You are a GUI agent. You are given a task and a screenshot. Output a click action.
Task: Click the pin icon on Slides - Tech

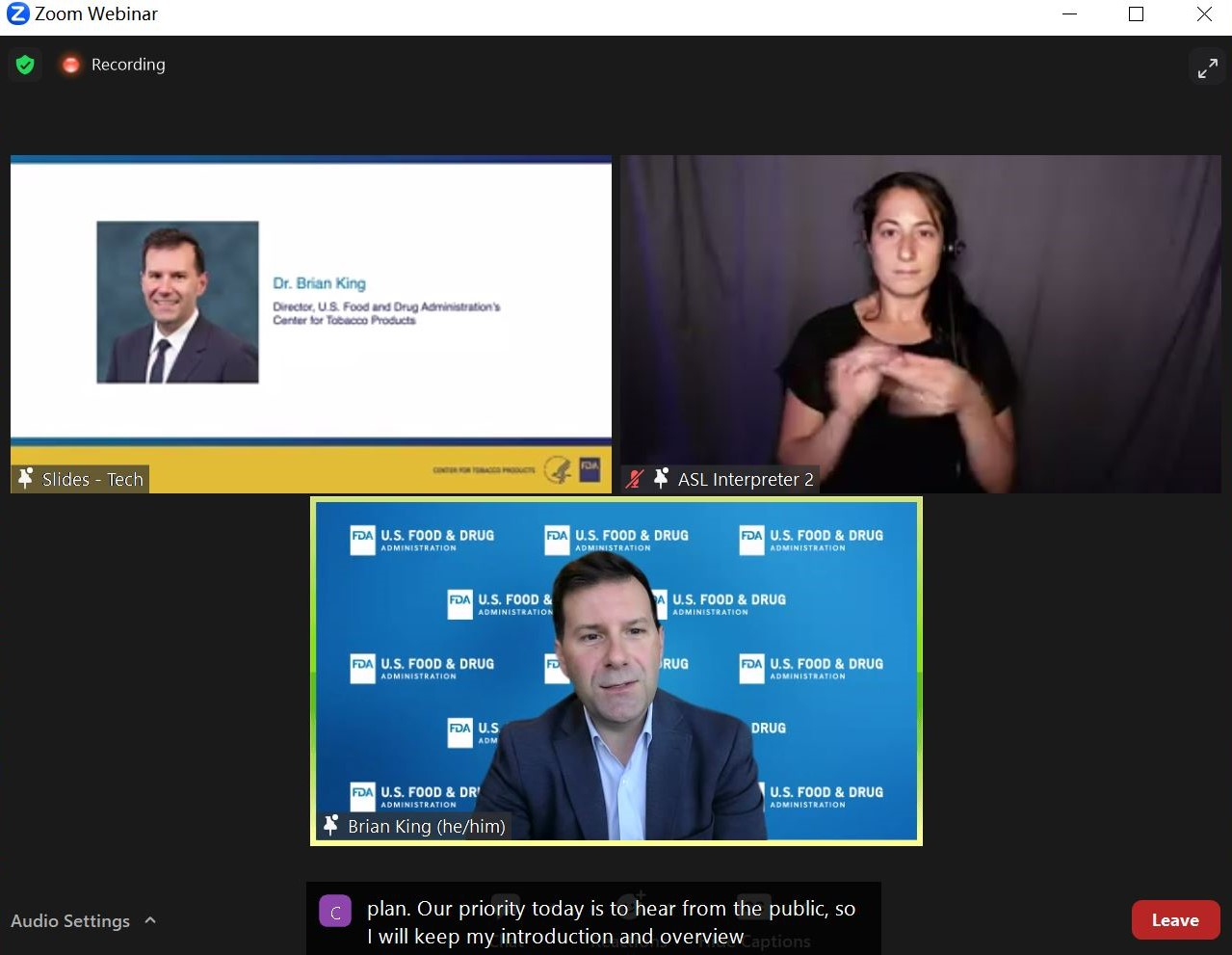click(26, 479)
